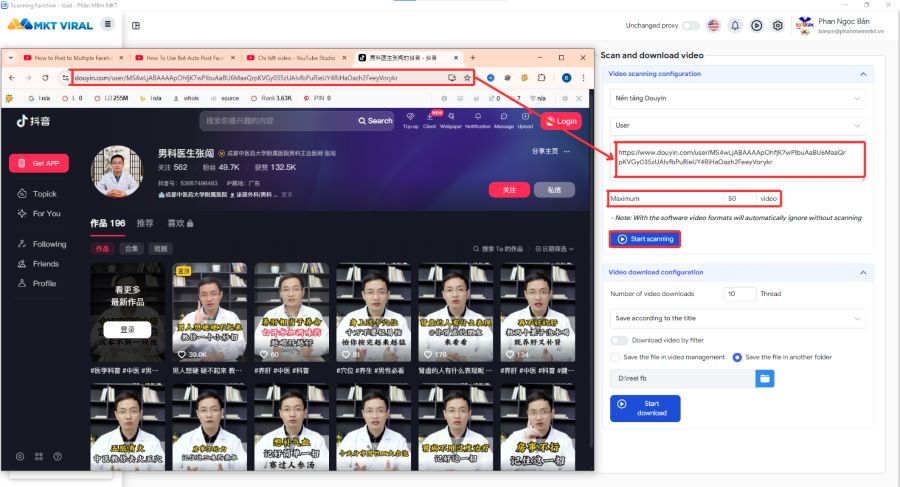Open a new browser tab
Viewport: 900px width, 487px height.
[x=473, y=58]
